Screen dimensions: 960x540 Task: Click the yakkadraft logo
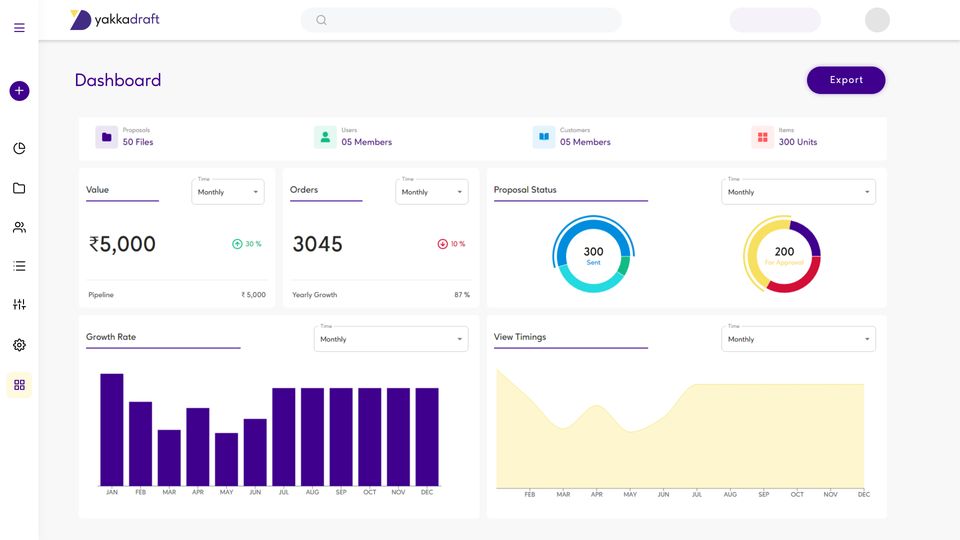[114, 20]
